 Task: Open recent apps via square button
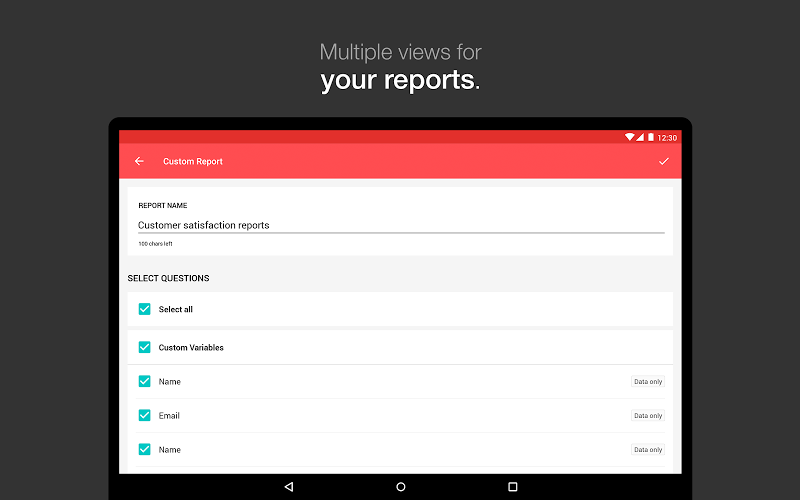click(513, 487)
